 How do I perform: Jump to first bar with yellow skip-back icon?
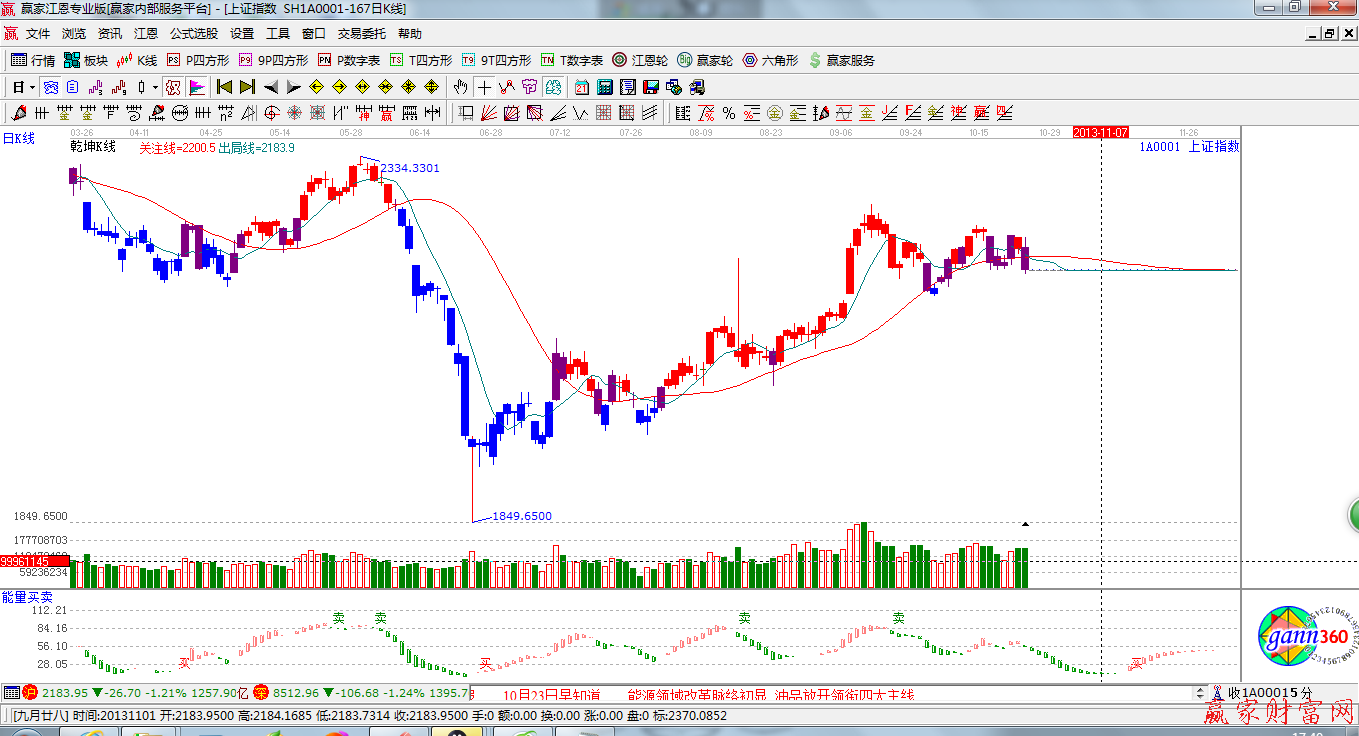click(x=225, y=87)
